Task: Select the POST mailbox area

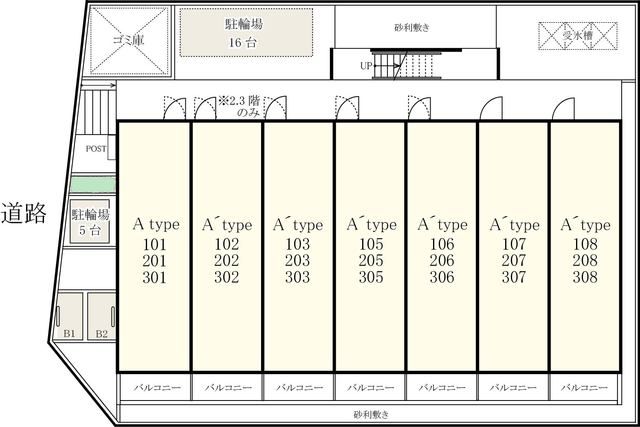Action: tap(96, 149)
